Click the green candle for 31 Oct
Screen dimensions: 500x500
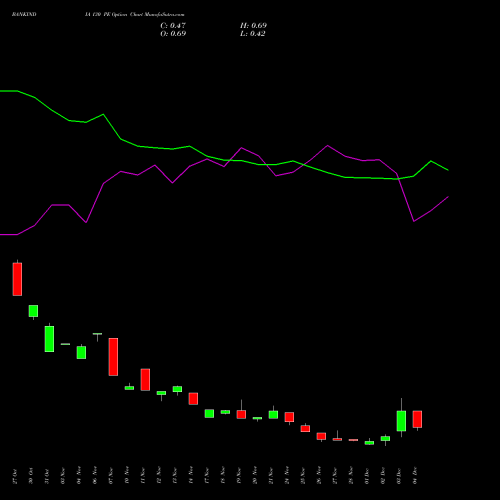point(49,339)
